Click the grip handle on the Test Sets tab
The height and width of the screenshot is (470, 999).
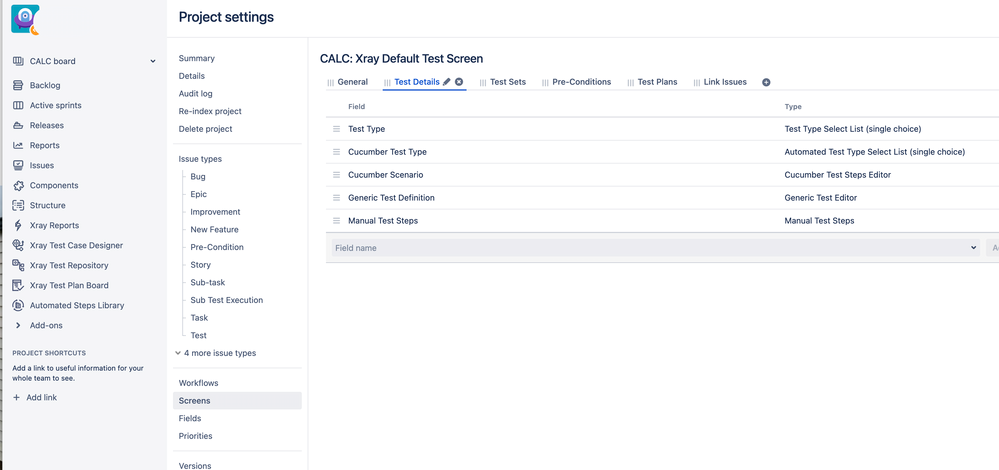coord(483,83)
